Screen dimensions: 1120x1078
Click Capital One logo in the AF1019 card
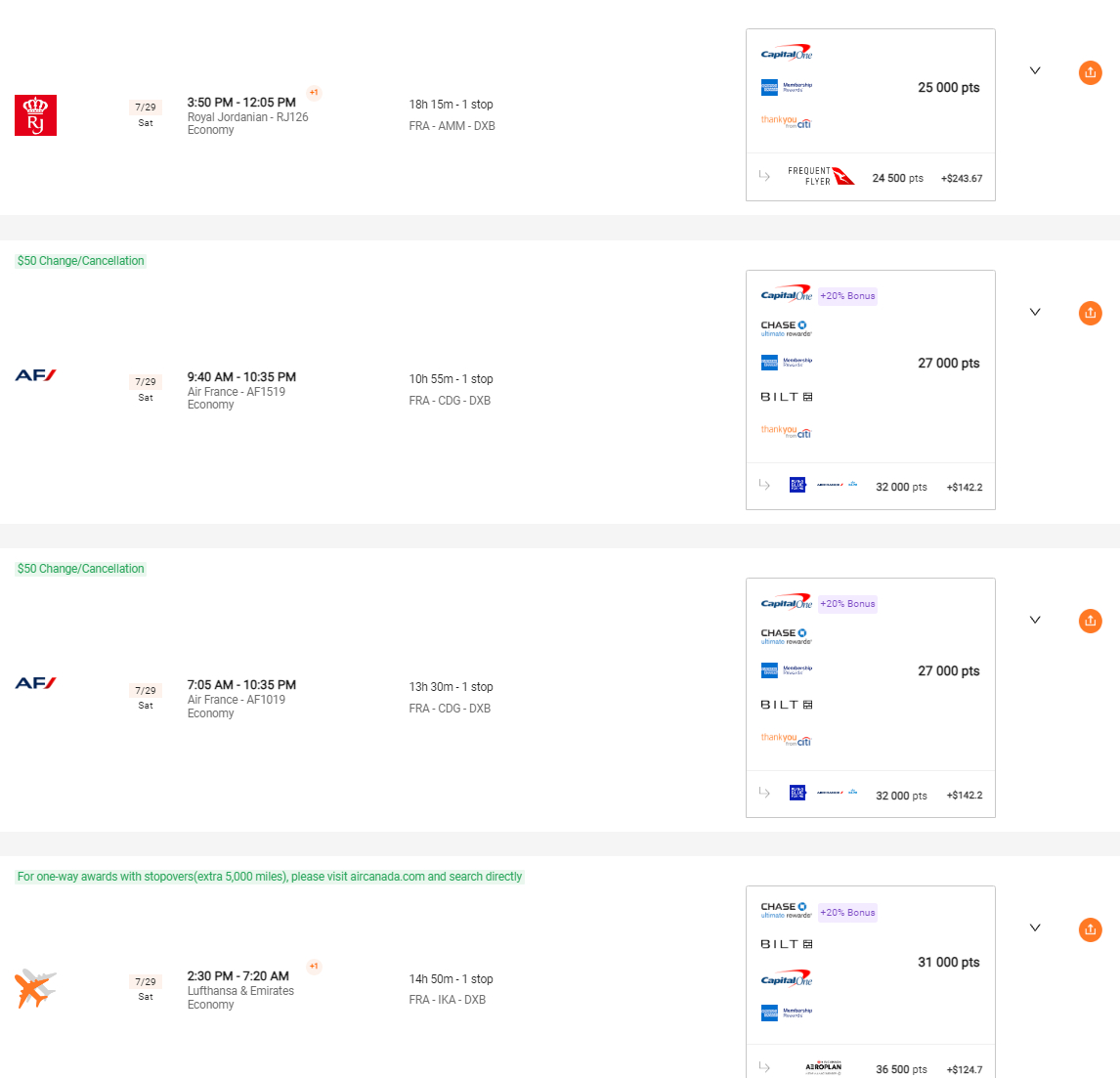pos(787,602)
